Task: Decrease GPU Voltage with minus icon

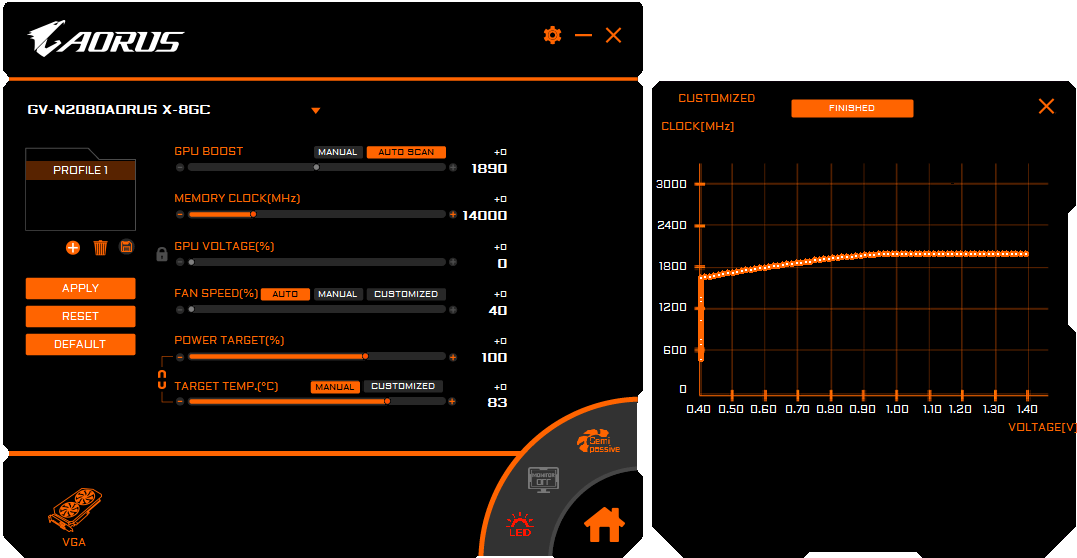Action: (x=180, y=262)
